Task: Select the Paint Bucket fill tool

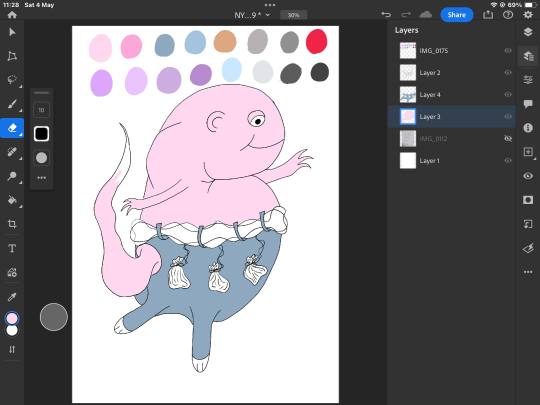Action: coord(12,200)
